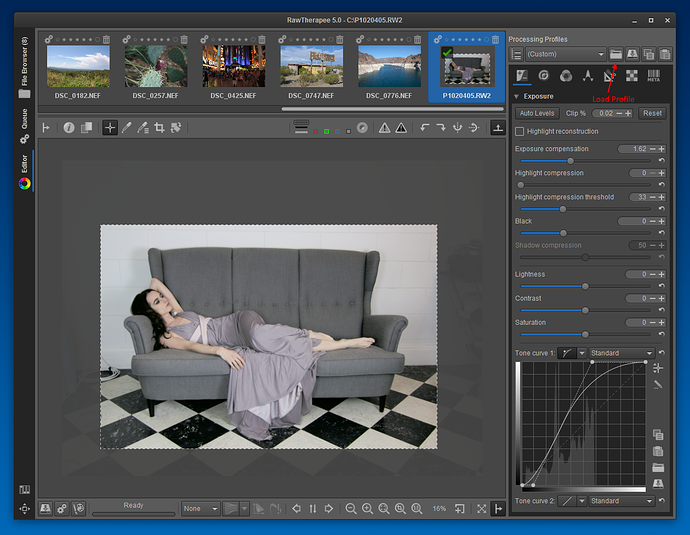
Task: Open the Processing Profiles (Custom) dropdown
Action: click(x=565, y=53)
